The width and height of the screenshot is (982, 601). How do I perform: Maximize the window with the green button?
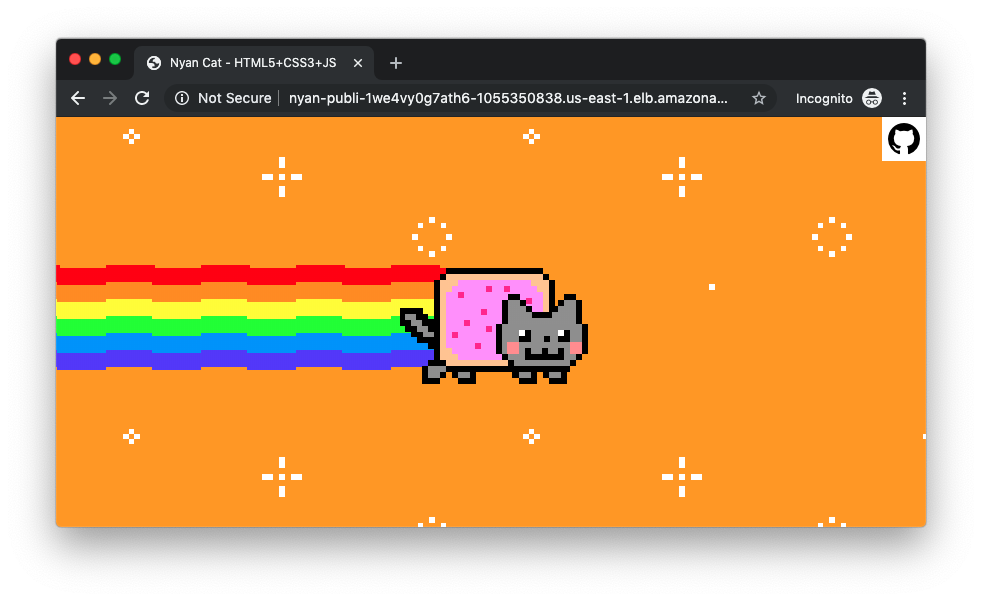pyautogui.click(x=115, y=59)
